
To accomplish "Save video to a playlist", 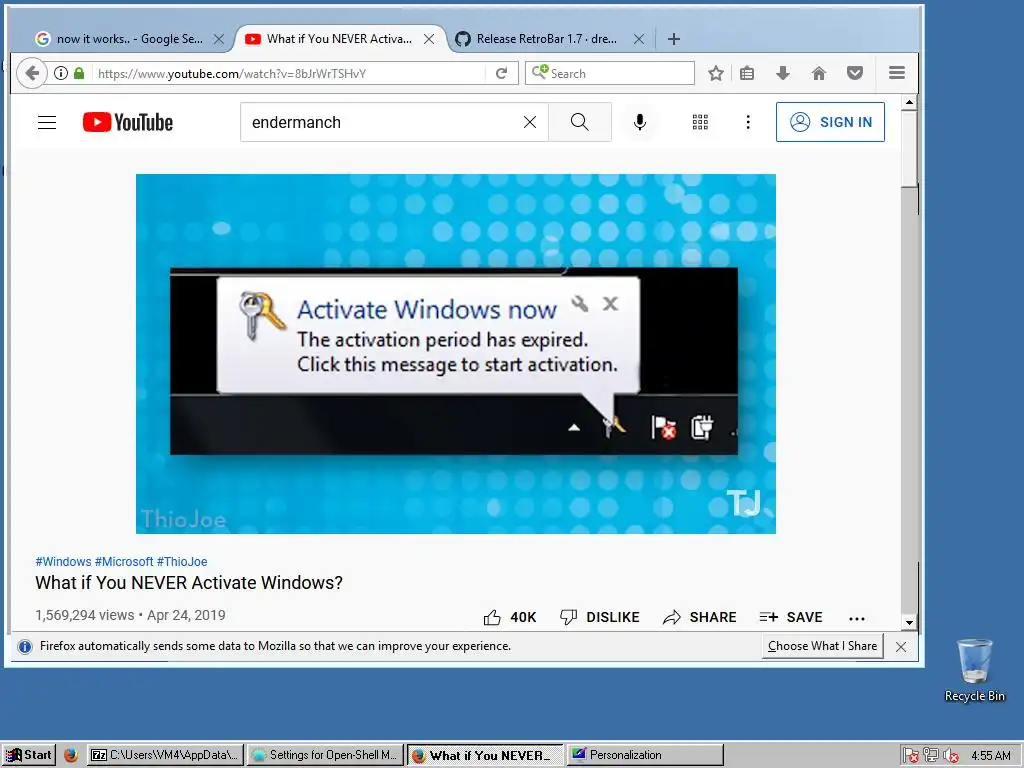I will (791, 617).
